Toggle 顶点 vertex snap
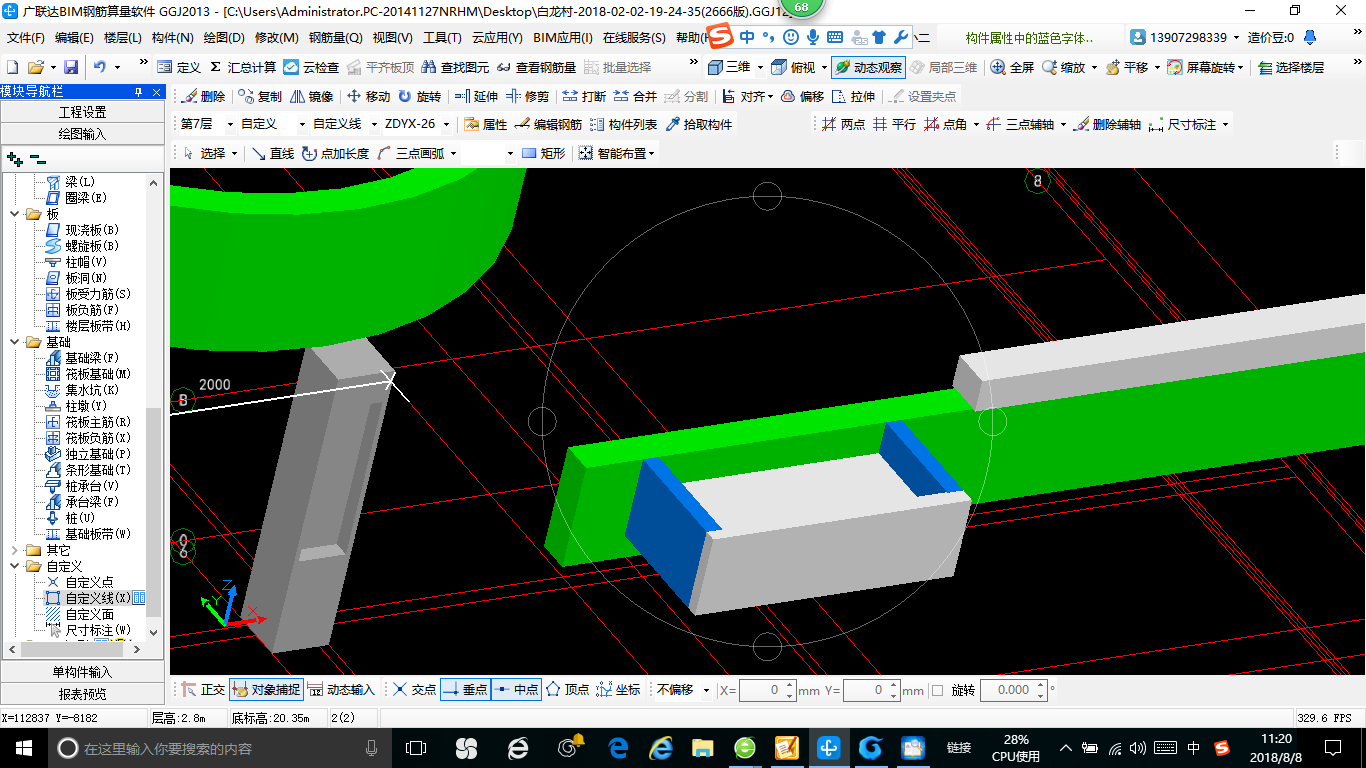The width and height of the screenshot is (1366, 768). [x=567, y=690]
